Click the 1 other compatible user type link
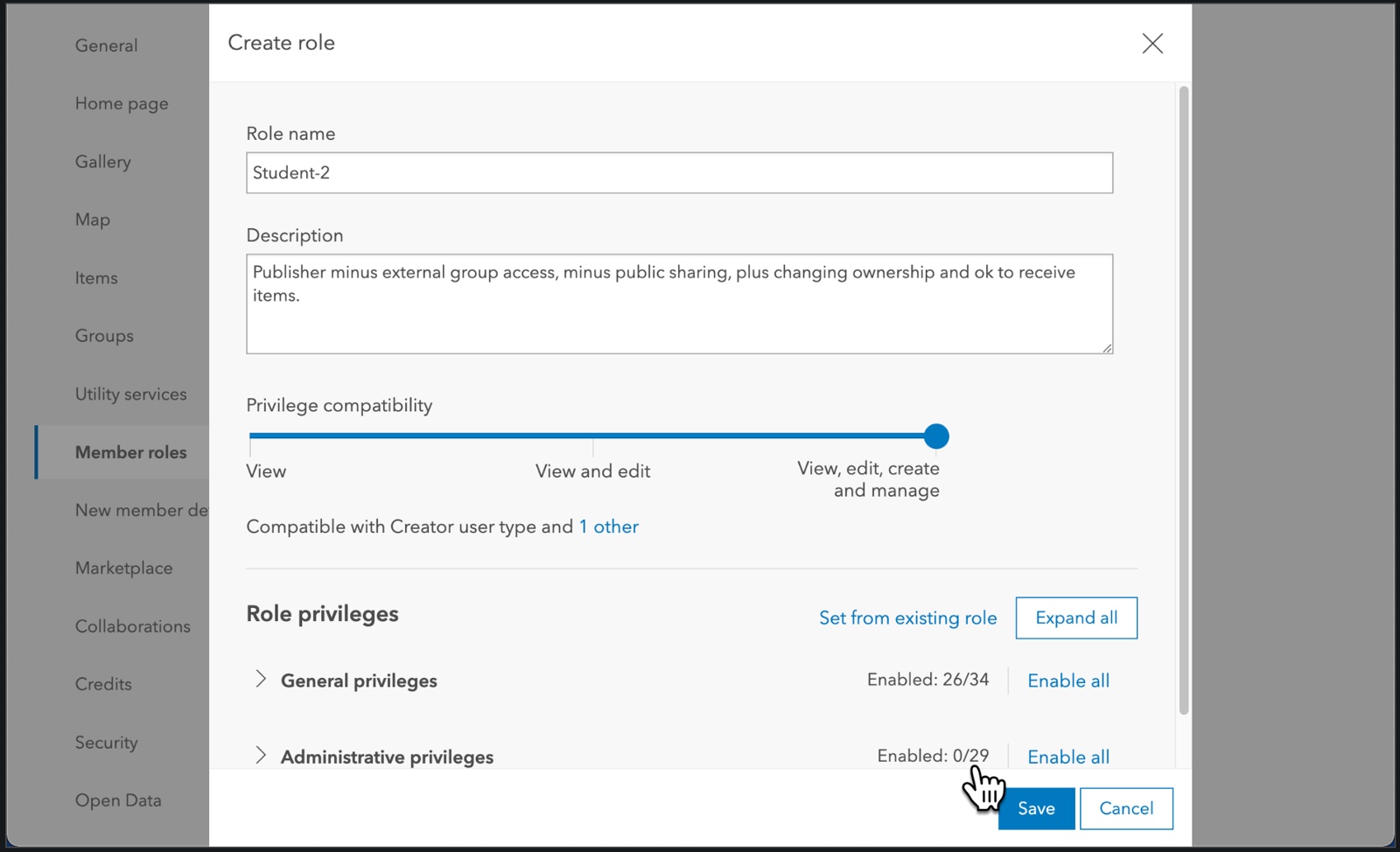 point(608,527)
